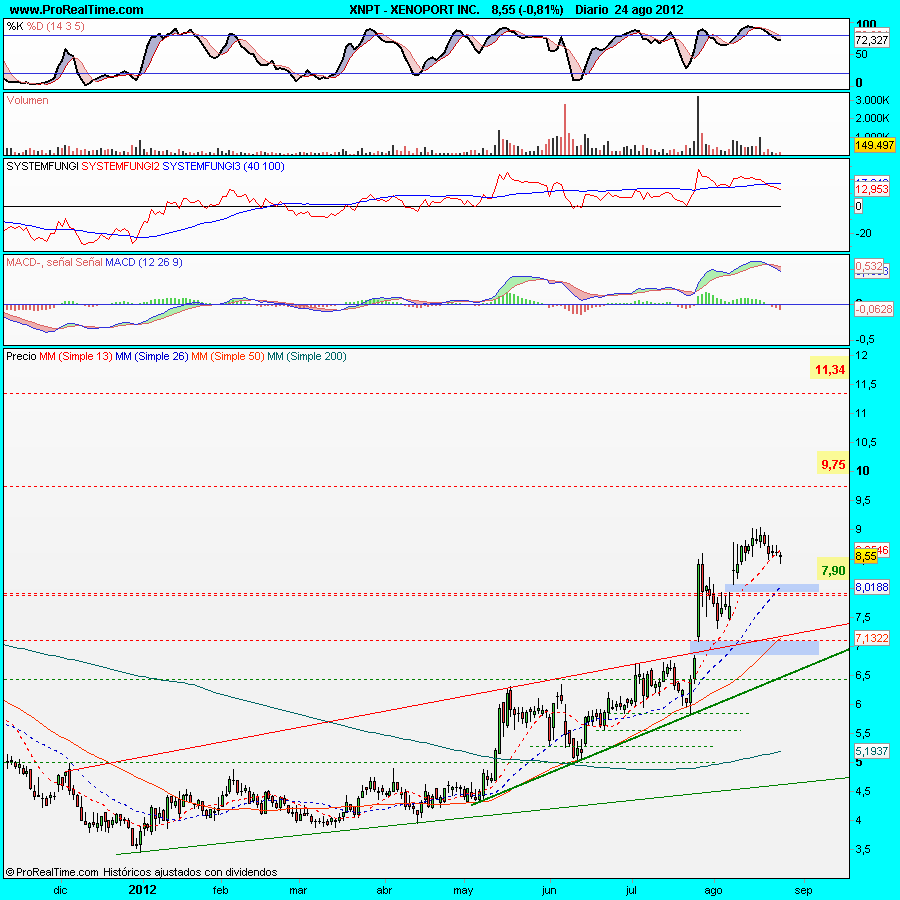Select the 72,327 stochastic value
900x900 pixels.
tap(871, 40)
